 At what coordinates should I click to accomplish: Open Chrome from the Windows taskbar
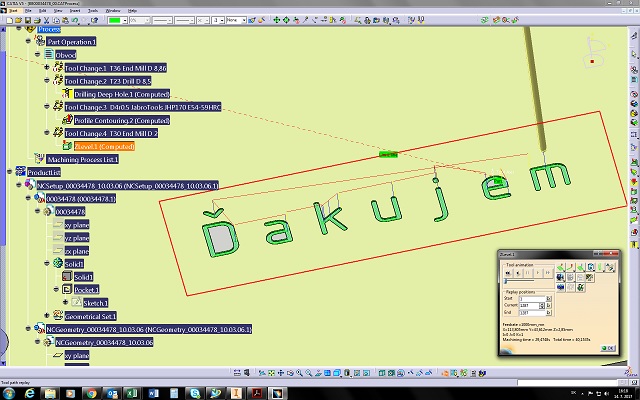pyautogui.click(x=90, y=393)
